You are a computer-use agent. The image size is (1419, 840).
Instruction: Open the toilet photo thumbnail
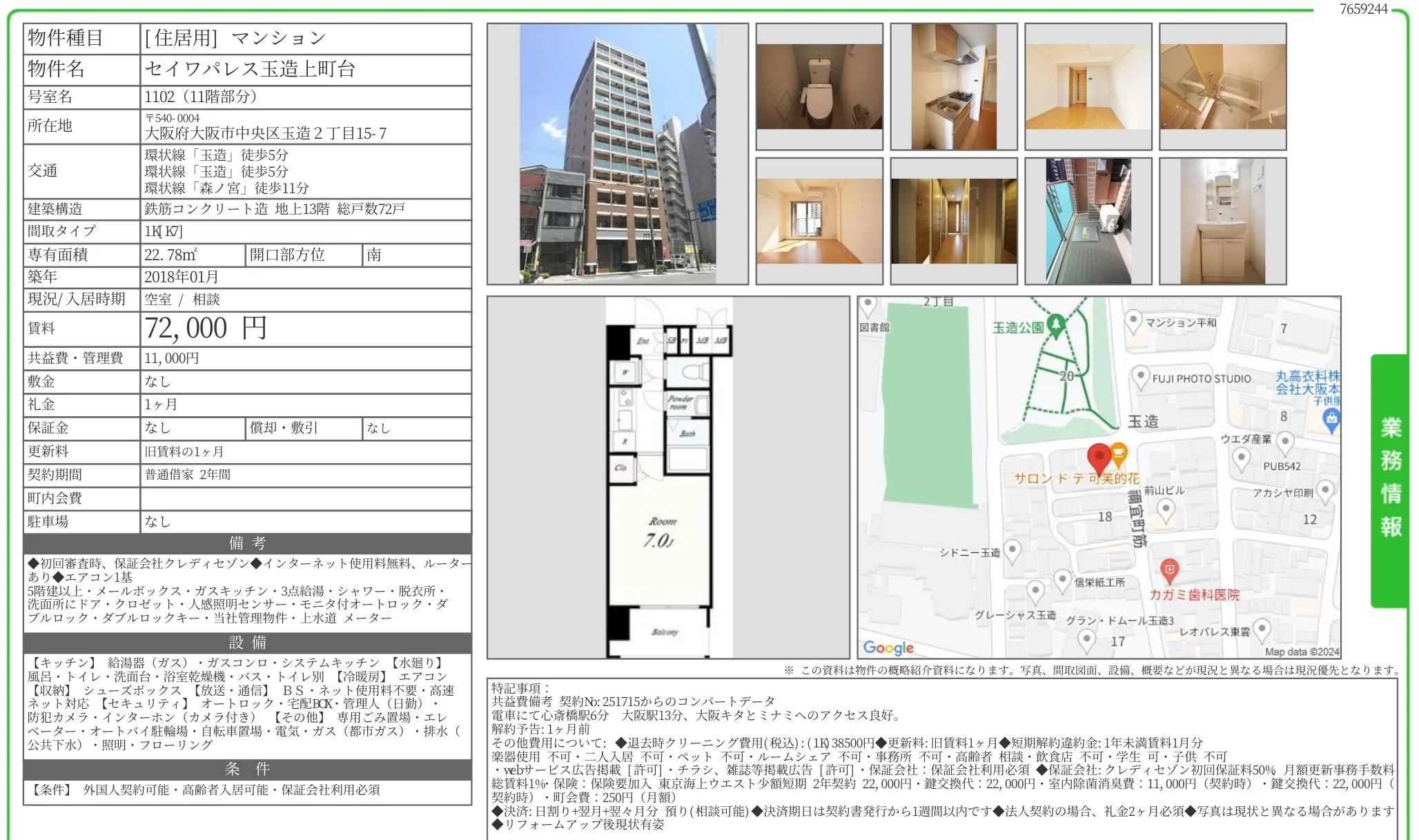[819, 86]
